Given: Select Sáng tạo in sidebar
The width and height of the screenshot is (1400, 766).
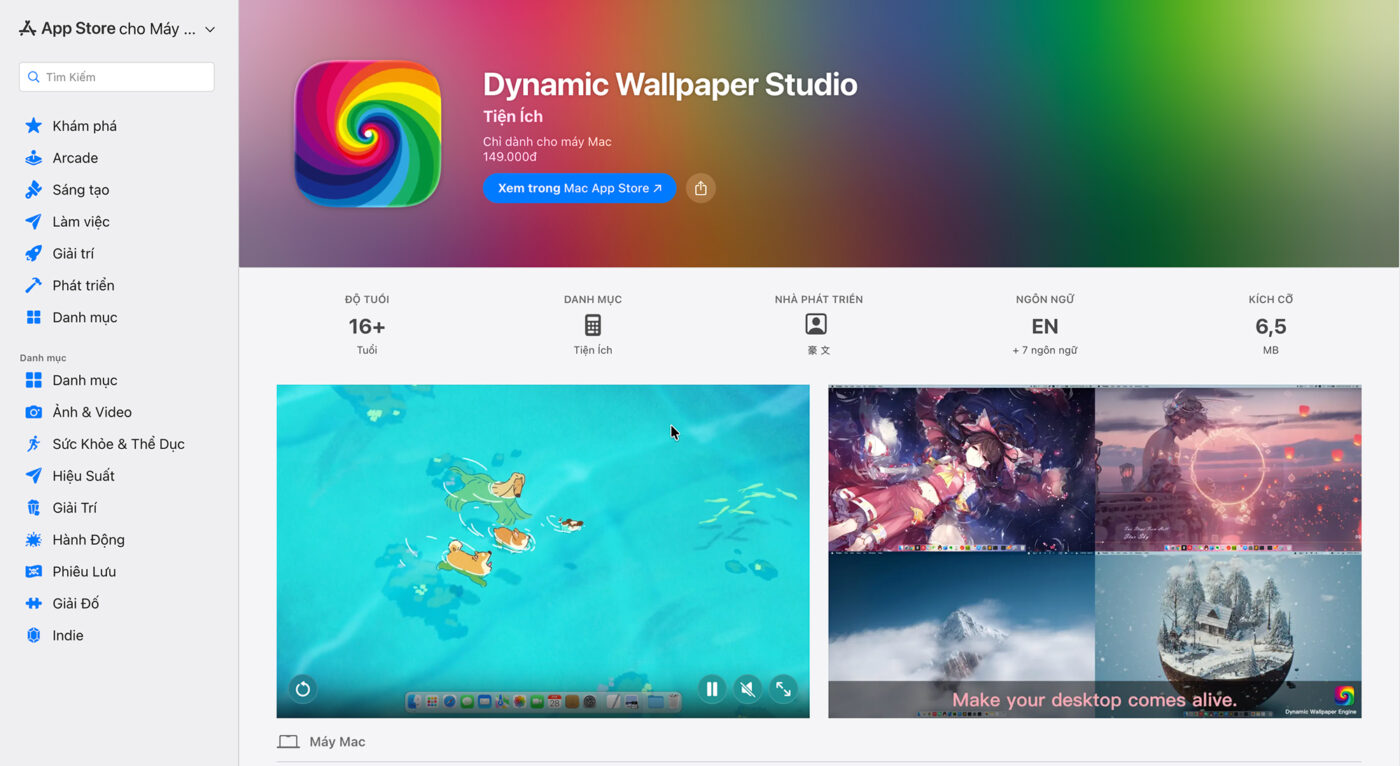Looking at the screenshot, I should 81,190.
